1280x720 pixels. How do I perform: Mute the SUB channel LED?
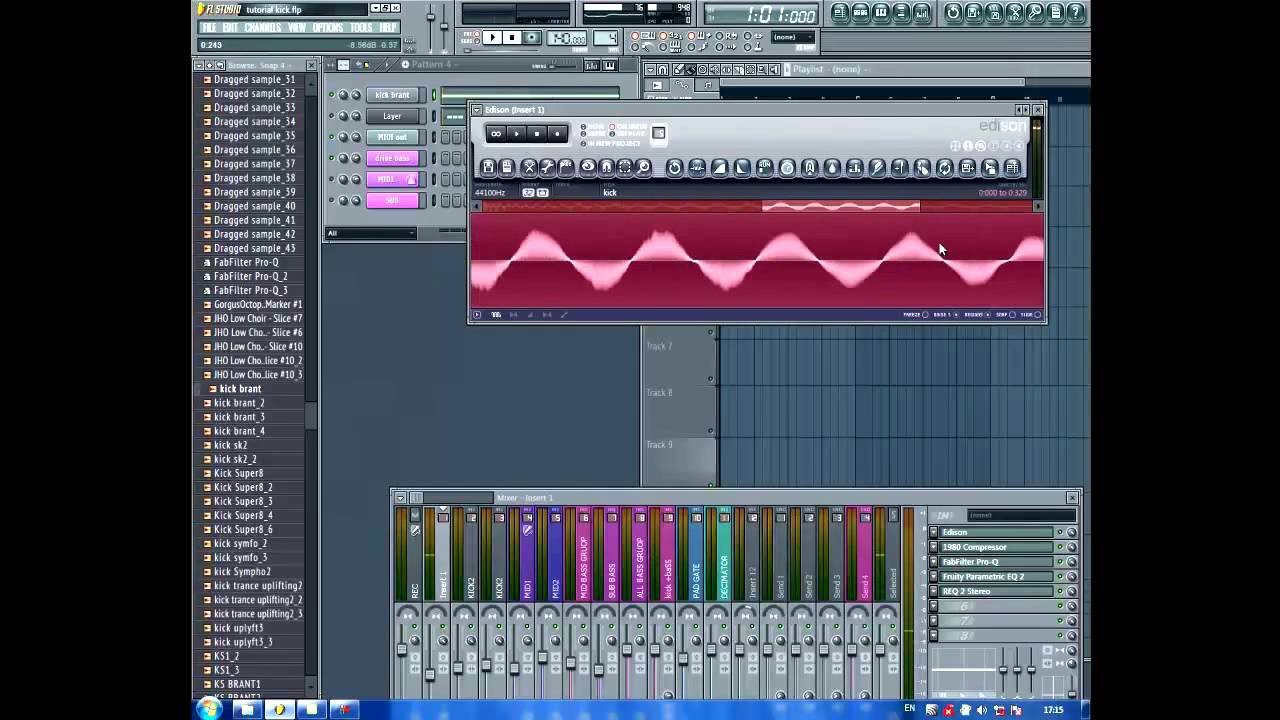click(332, 200)
